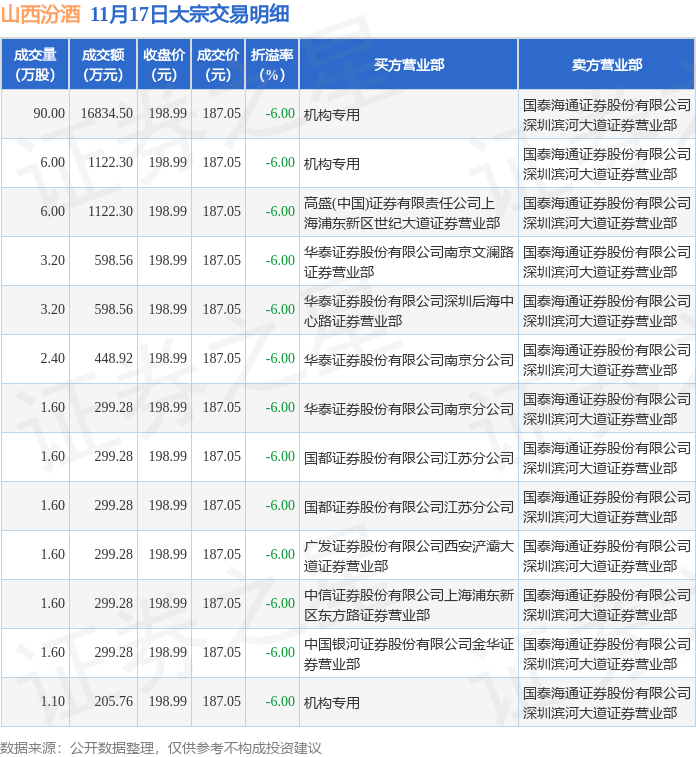Viewport: 696px width, 757px height.
Task: Click the 成交价(元) column header
Action: coord(218,65)
